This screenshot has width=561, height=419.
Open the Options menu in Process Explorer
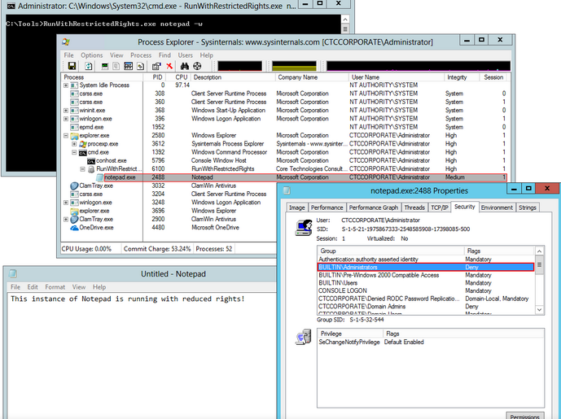(92, 55)
